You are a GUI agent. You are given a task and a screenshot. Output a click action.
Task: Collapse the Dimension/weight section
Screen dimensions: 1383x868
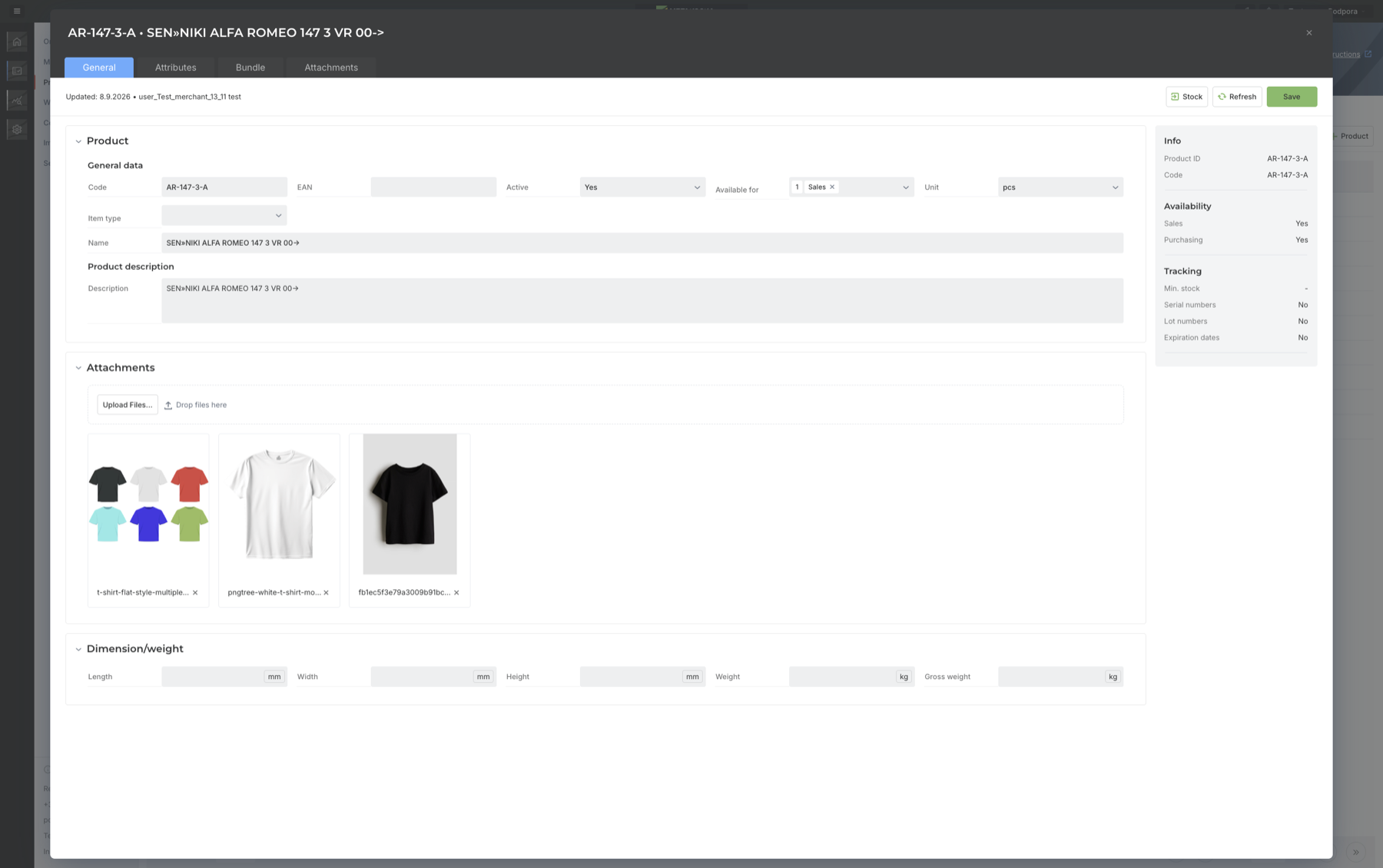[78, 649]
